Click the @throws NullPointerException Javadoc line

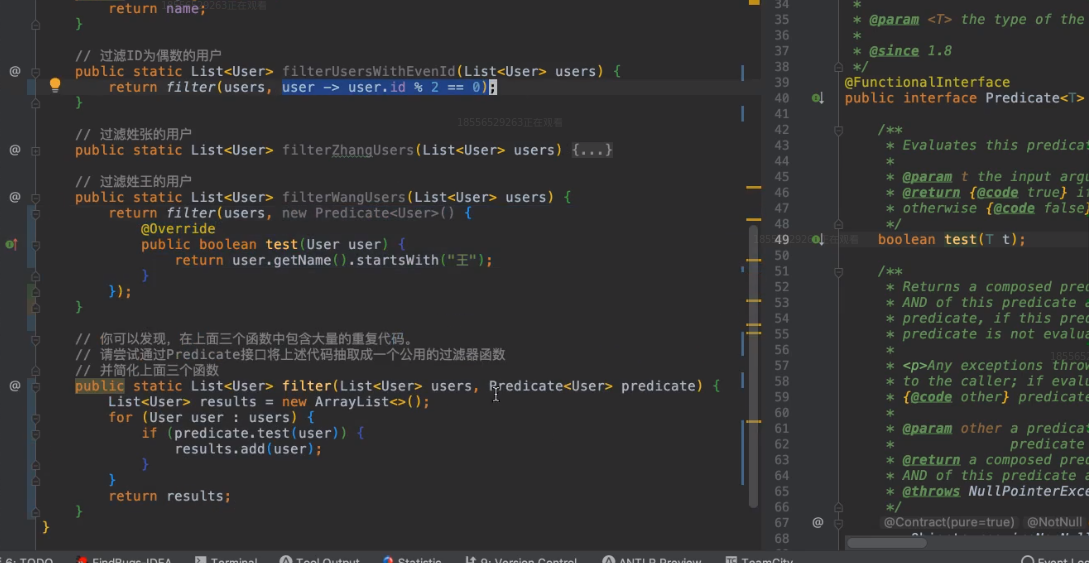pos(995,491)
